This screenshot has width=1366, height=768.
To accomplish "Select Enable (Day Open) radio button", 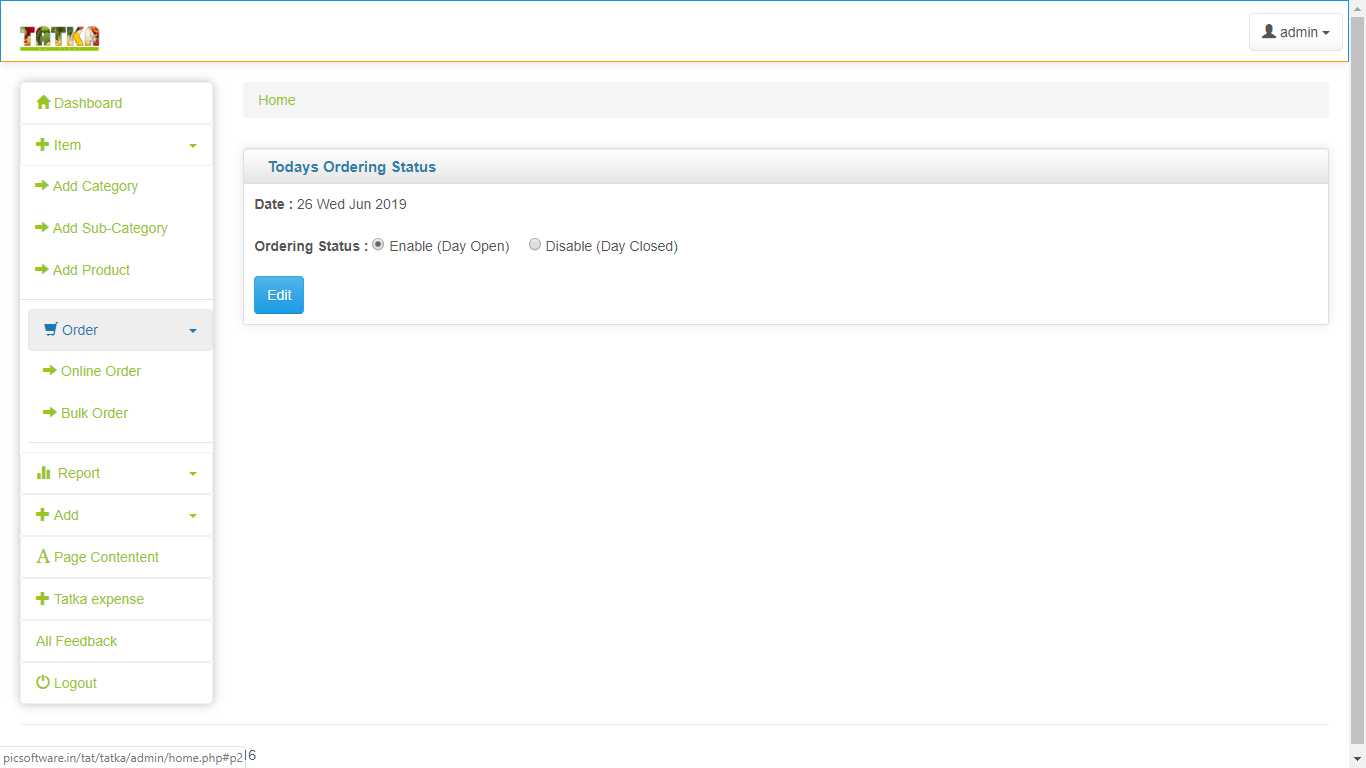I will [378, 245].
